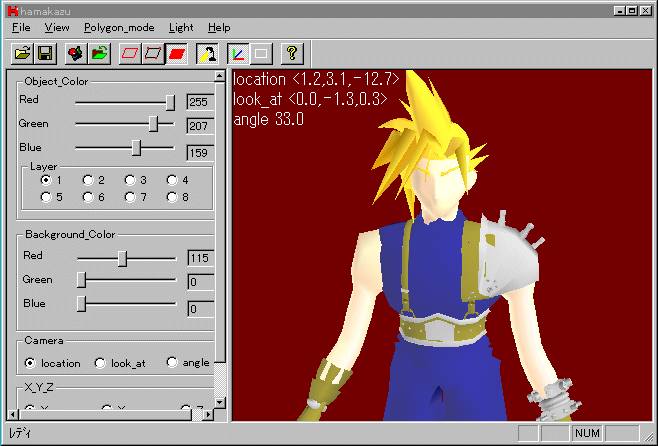Click the panel vertical scrollbar up arrow

point(220,76)
